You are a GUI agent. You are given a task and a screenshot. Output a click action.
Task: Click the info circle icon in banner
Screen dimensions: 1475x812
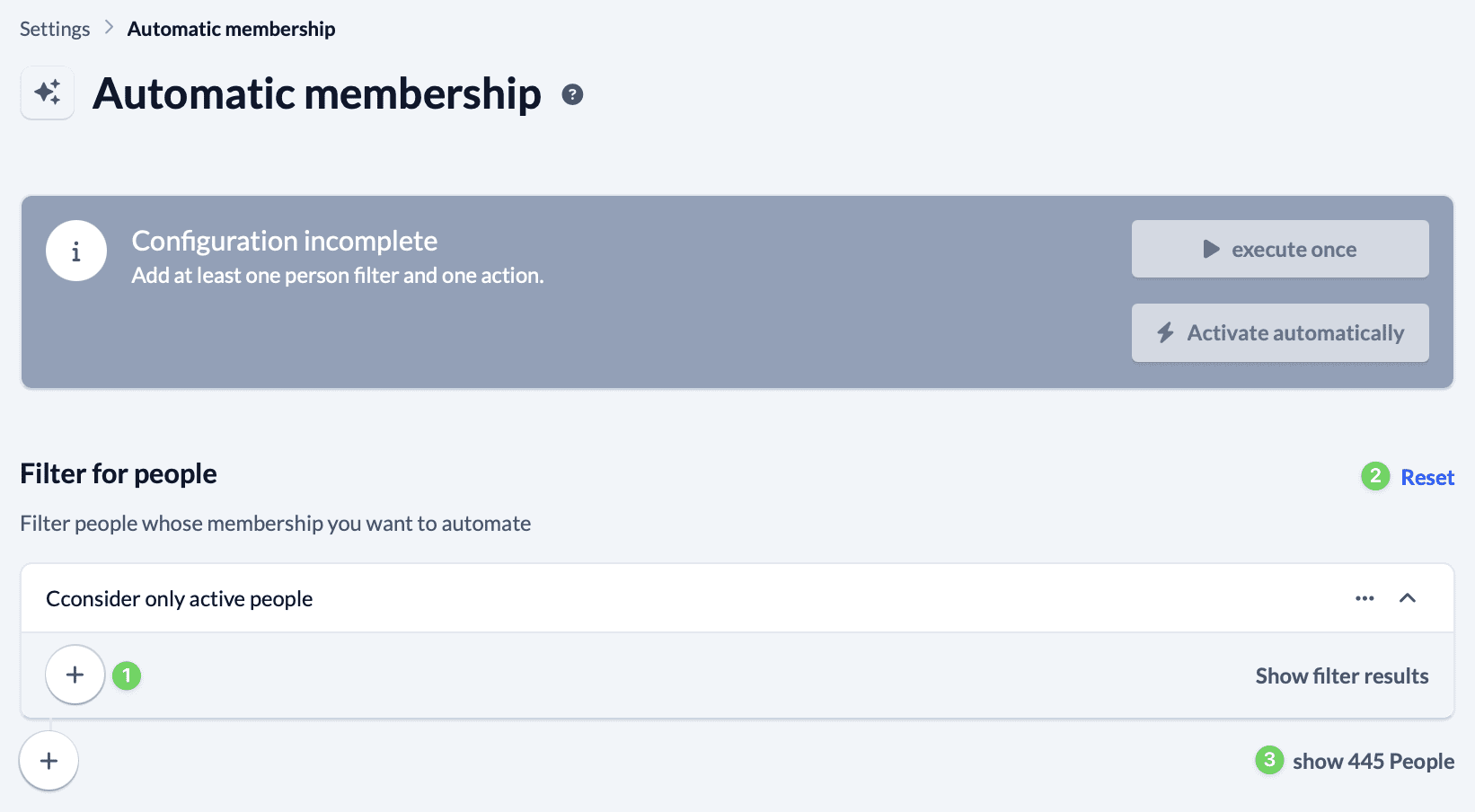pyautogui.click(x=76, y=251)
